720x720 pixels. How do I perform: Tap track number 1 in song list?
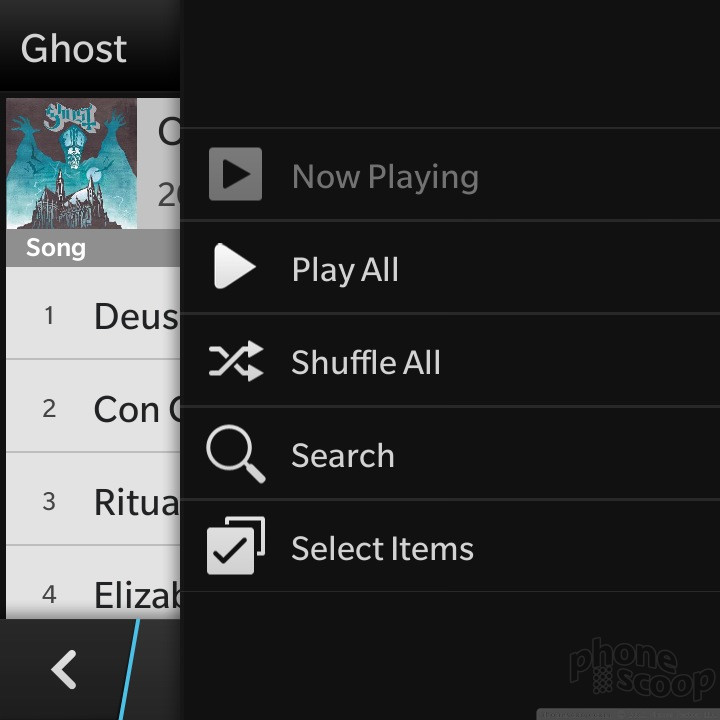pyautogui.click(x=49, y=315)
